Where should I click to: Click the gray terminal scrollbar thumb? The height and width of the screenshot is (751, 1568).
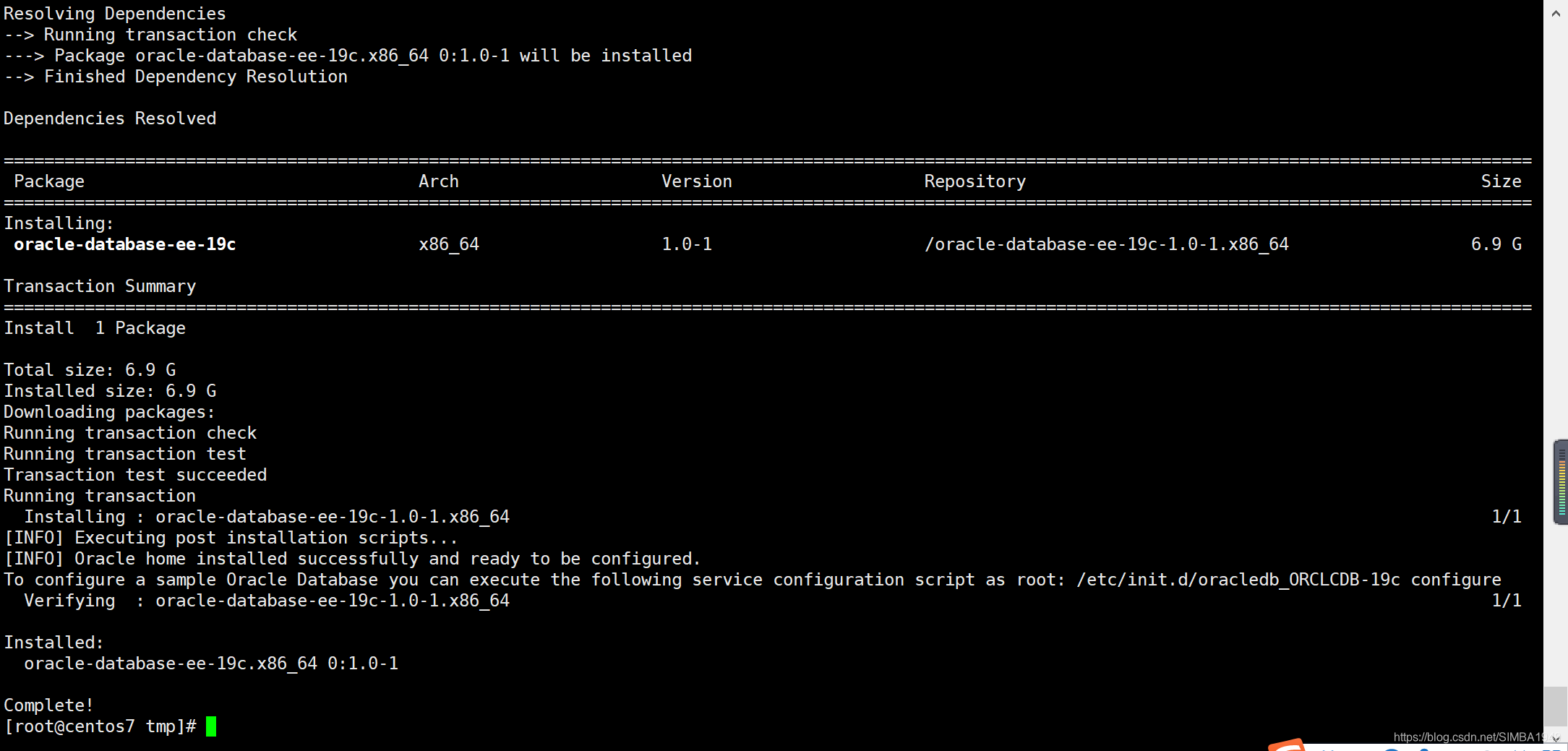click(x=1556, y=706)
